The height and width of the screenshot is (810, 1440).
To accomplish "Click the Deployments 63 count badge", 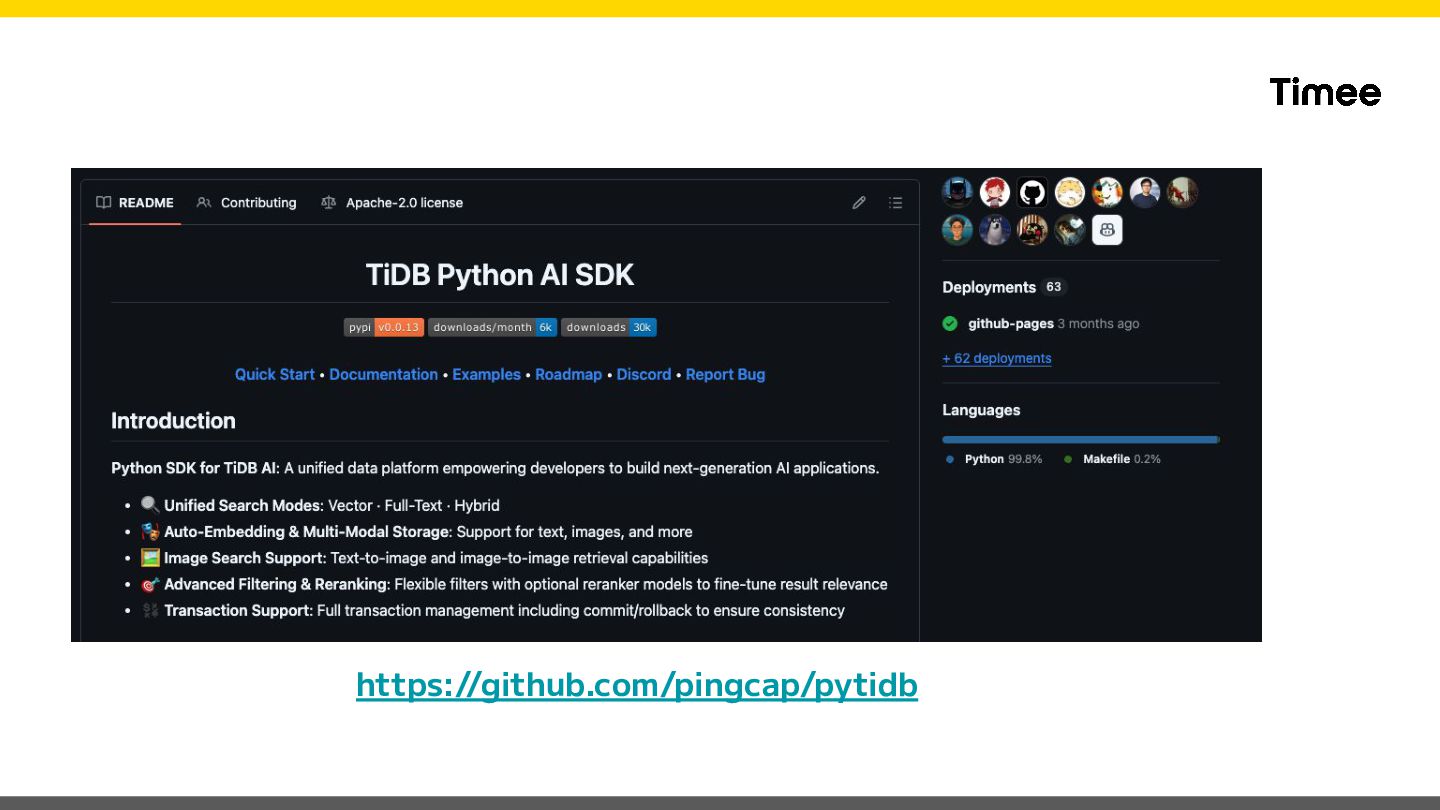I will point(1054,287).
